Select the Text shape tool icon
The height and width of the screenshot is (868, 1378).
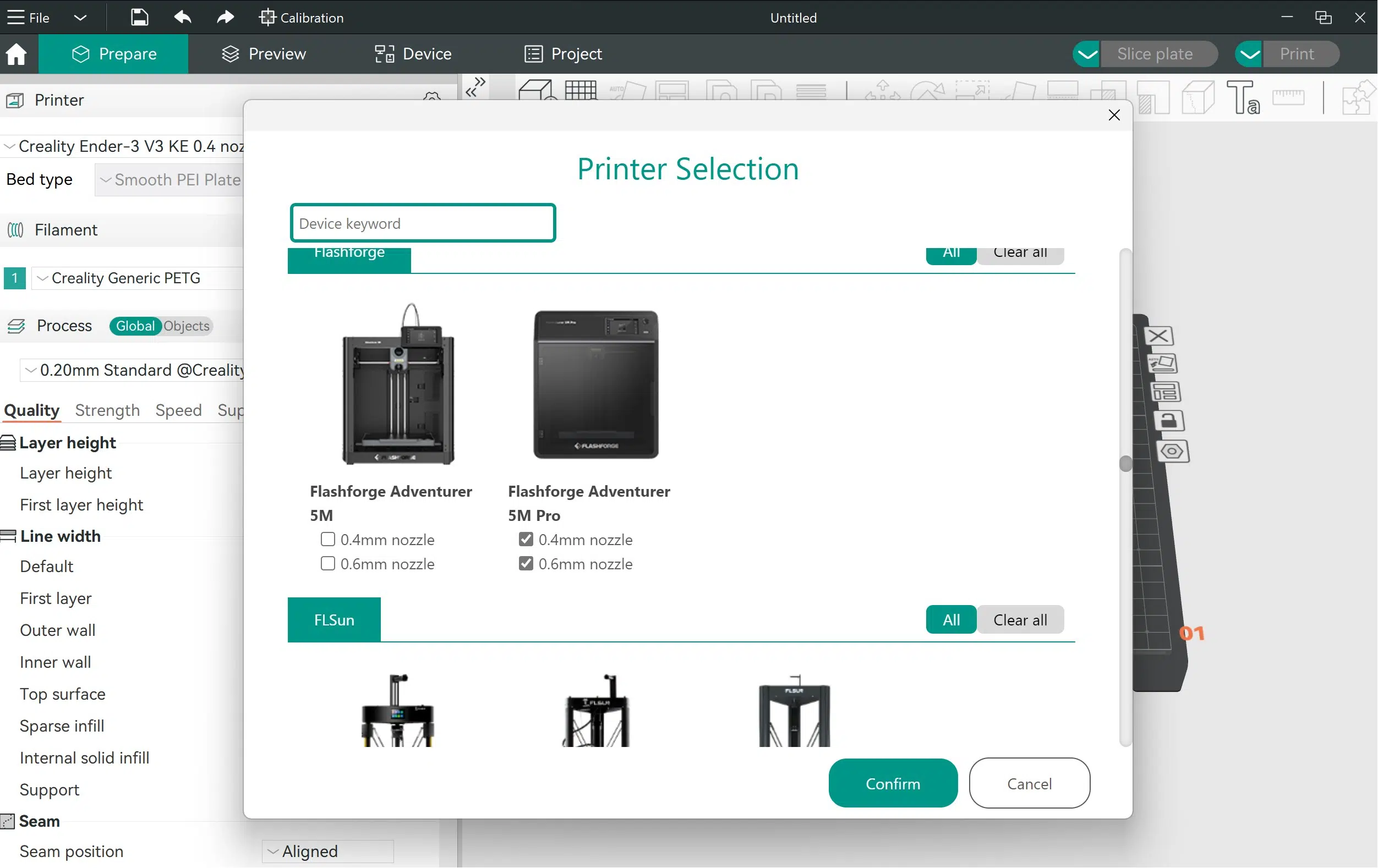pyautogui.click(x=1243, y=97)
